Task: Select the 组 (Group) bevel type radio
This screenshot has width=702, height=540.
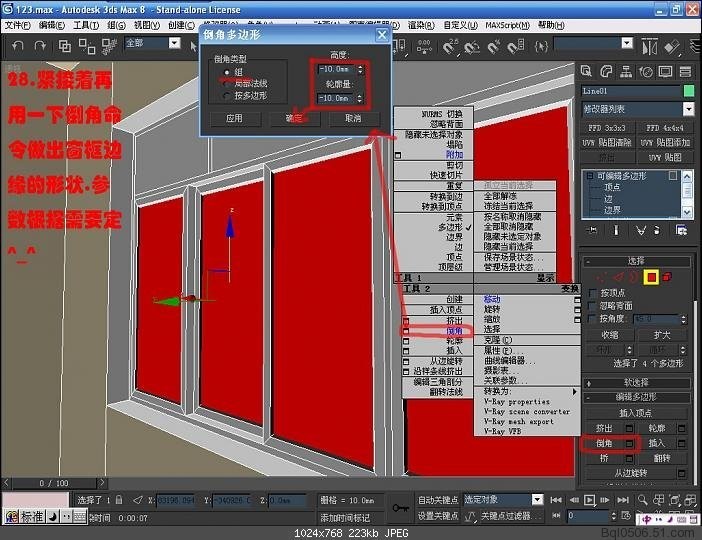Action: click(x=227, y=72)
